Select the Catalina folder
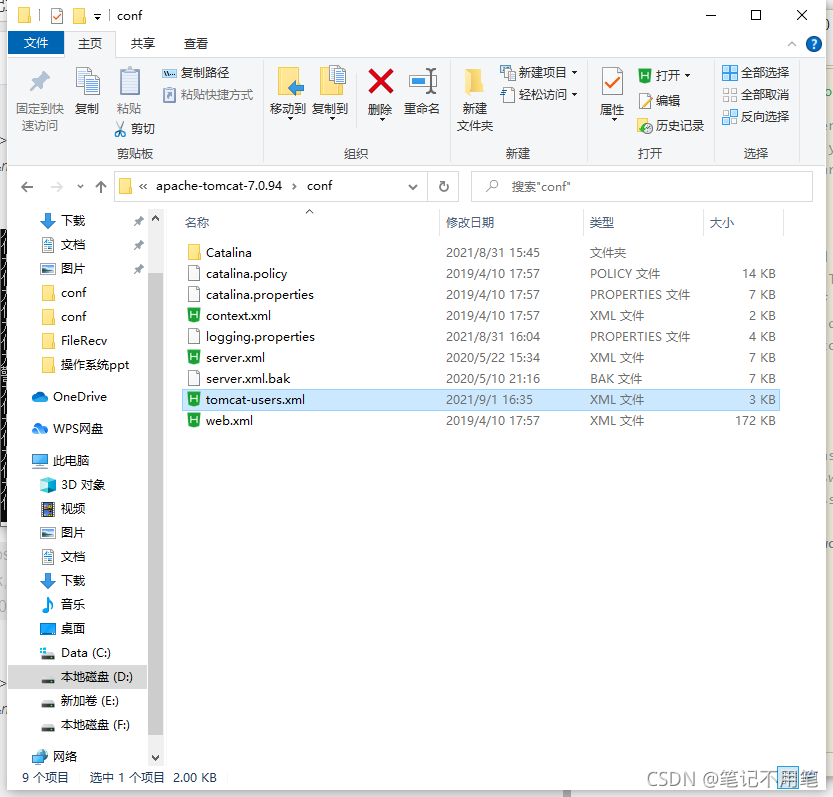The image size is (833, 797). pos(481,252)
